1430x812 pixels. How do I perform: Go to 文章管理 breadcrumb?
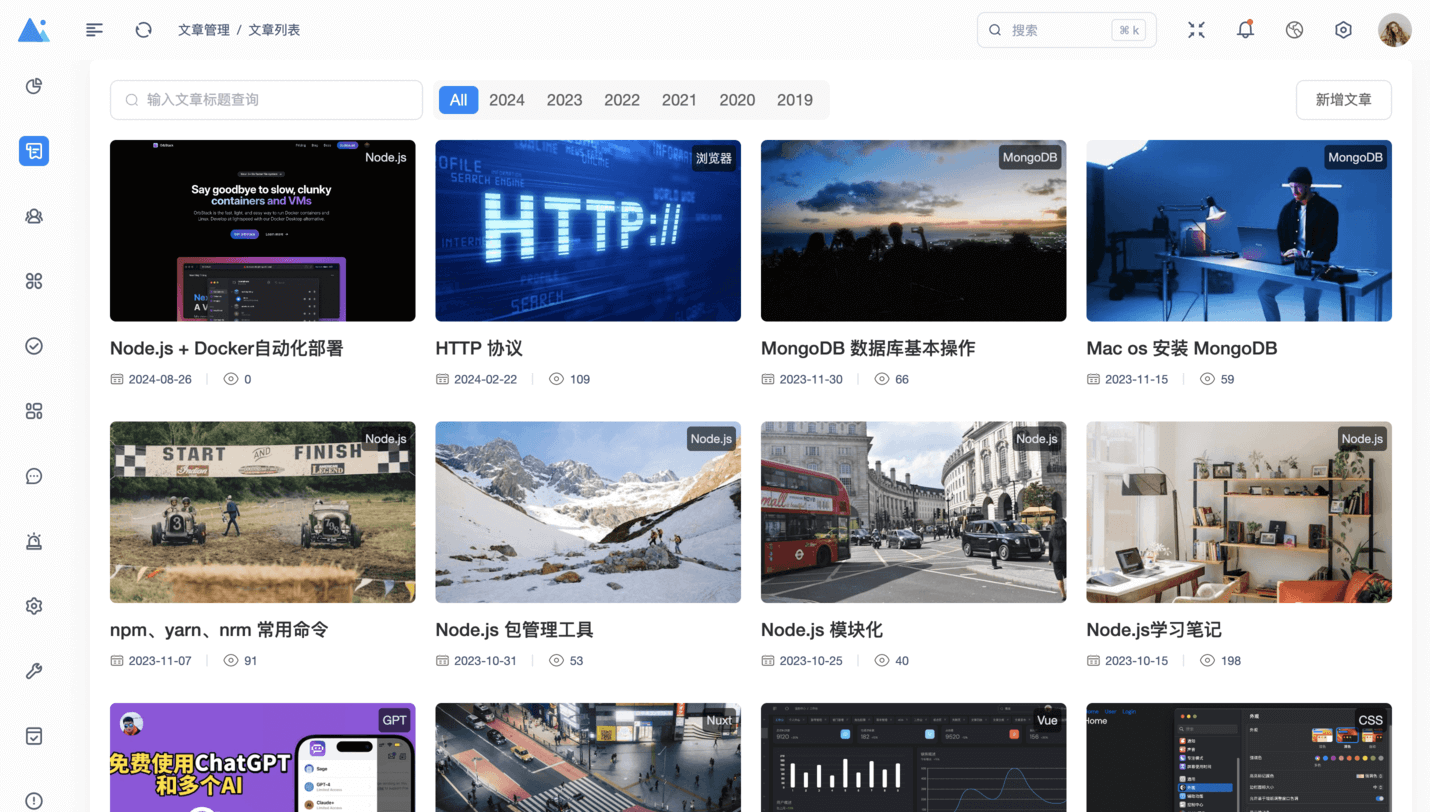[204, 30]
